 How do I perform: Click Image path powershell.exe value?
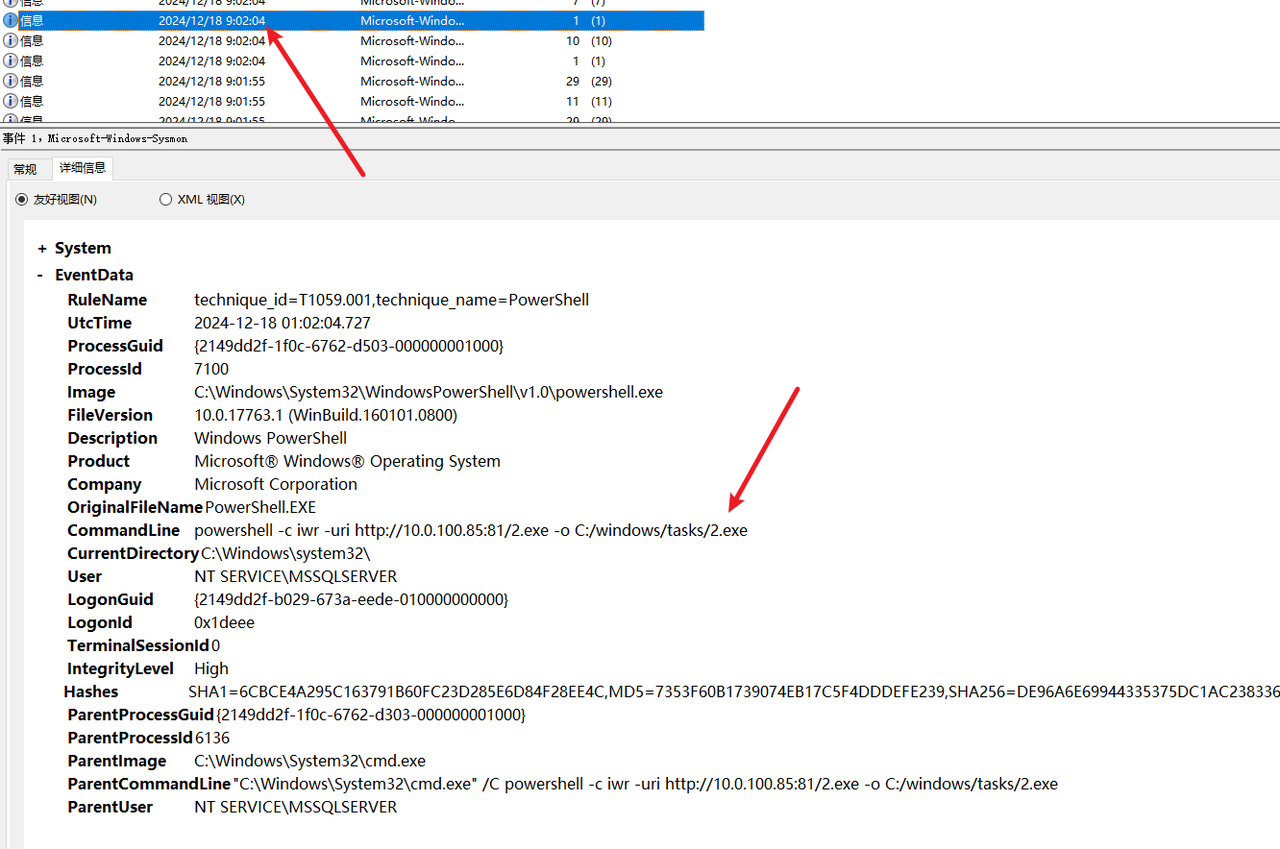click(x=428, y=392)
